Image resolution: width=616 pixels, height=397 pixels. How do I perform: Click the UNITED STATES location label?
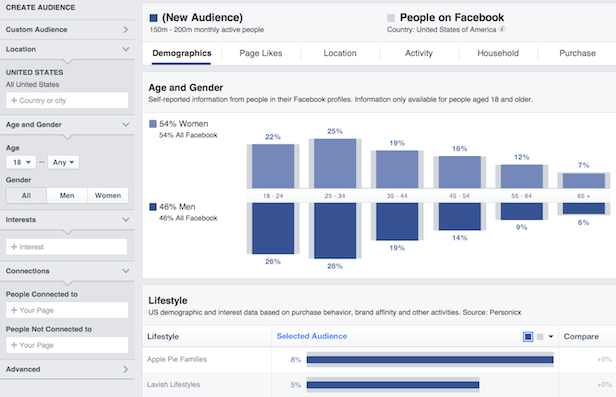click(x=35, y=73)
